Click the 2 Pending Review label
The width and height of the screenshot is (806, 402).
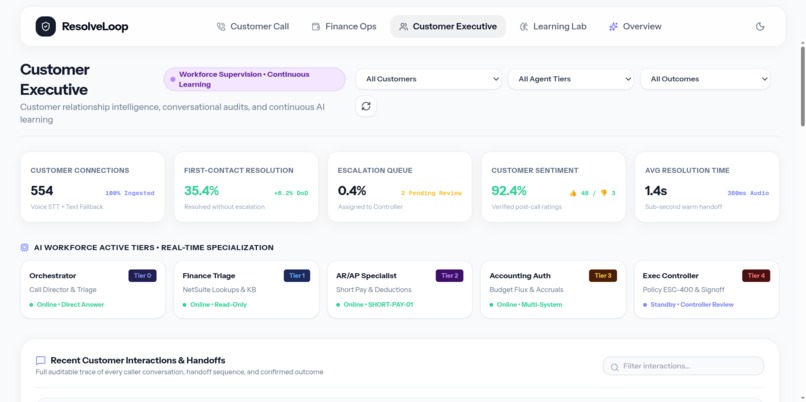click(431, 193)
